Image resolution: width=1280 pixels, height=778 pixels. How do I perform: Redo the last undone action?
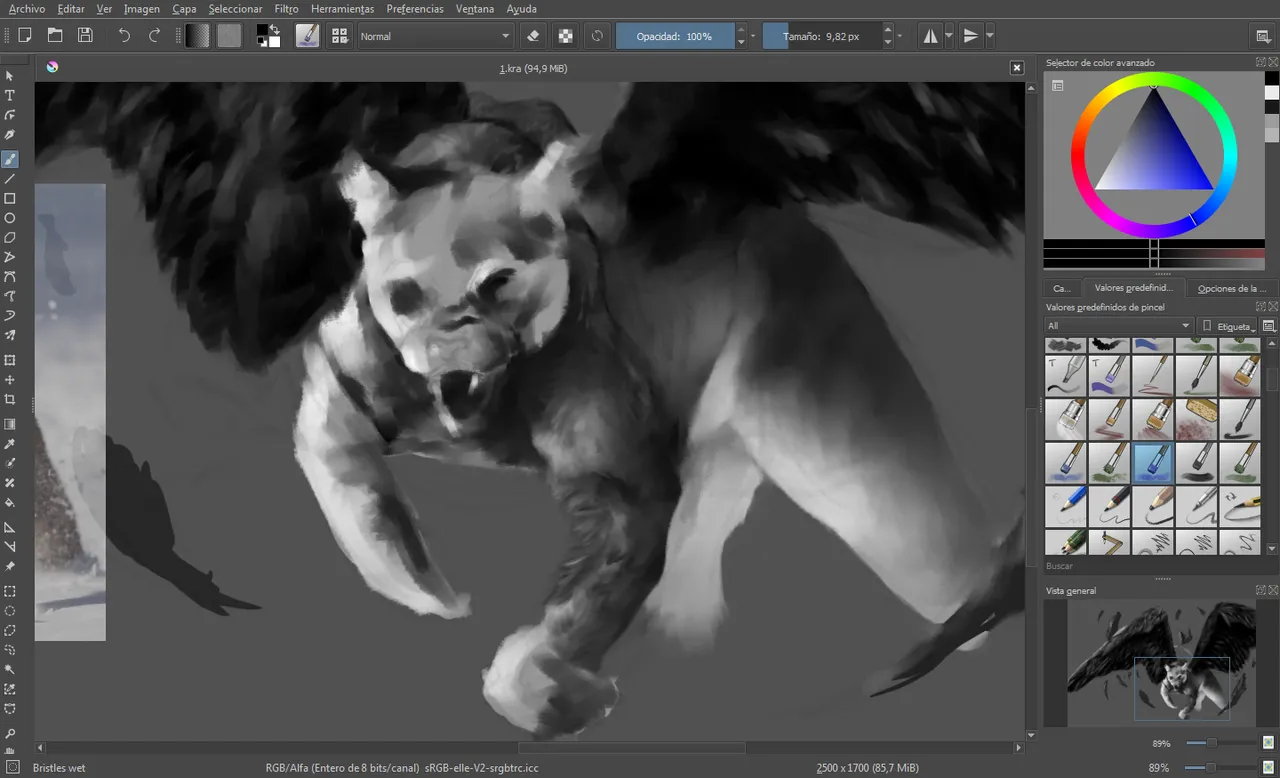(154, 36)
